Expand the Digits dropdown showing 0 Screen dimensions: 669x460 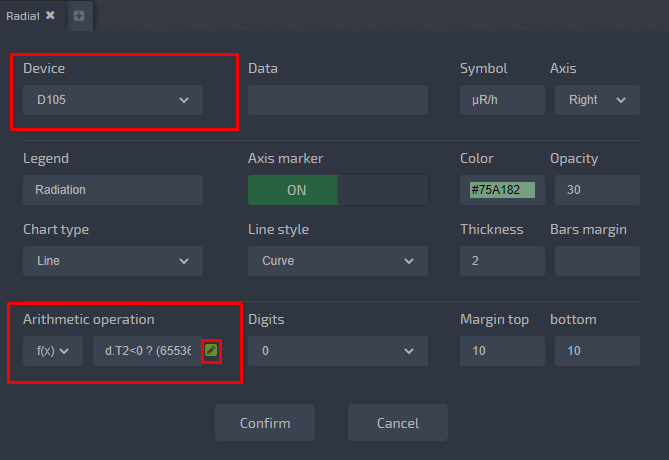(337, 351)
